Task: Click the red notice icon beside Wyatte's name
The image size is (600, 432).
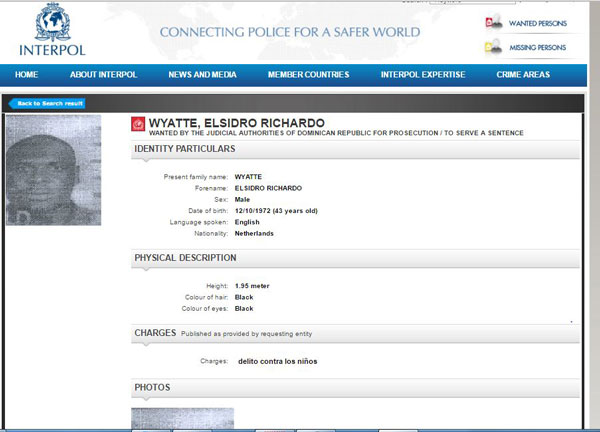Action: pos(138,124)
